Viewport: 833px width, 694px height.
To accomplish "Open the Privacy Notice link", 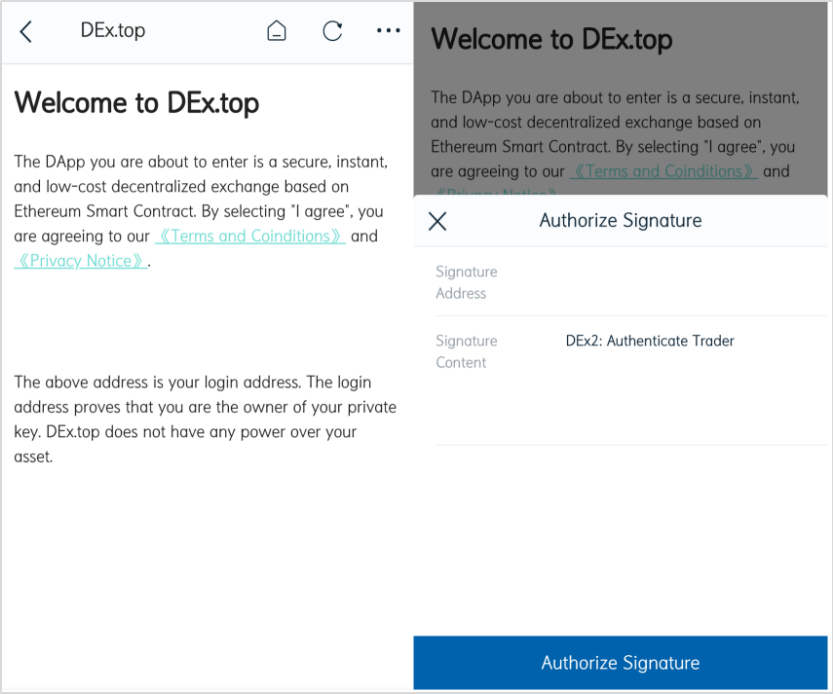I will [81, 261].
